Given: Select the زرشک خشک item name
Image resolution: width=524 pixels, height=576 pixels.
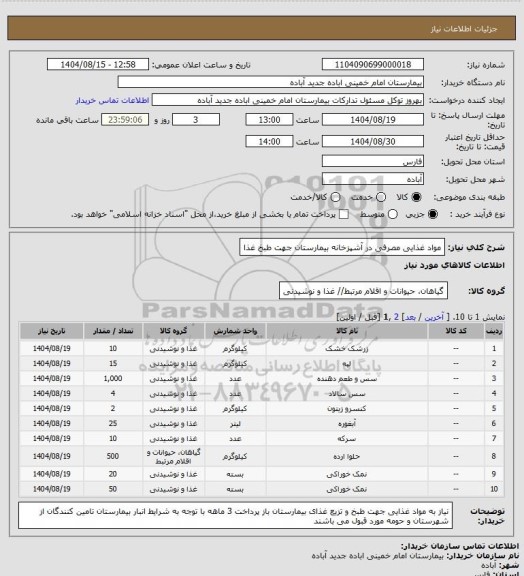Looking at the screenshot, I should [x=347, y=349].
